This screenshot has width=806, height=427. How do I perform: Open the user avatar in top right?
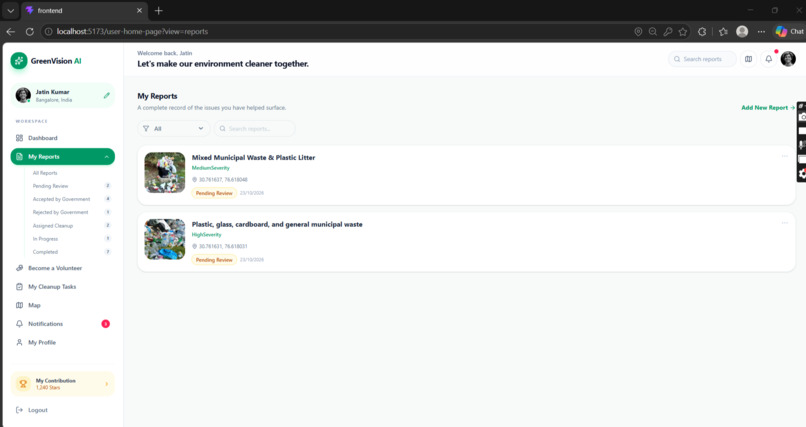pyautogui.click(x=788, y=59)
